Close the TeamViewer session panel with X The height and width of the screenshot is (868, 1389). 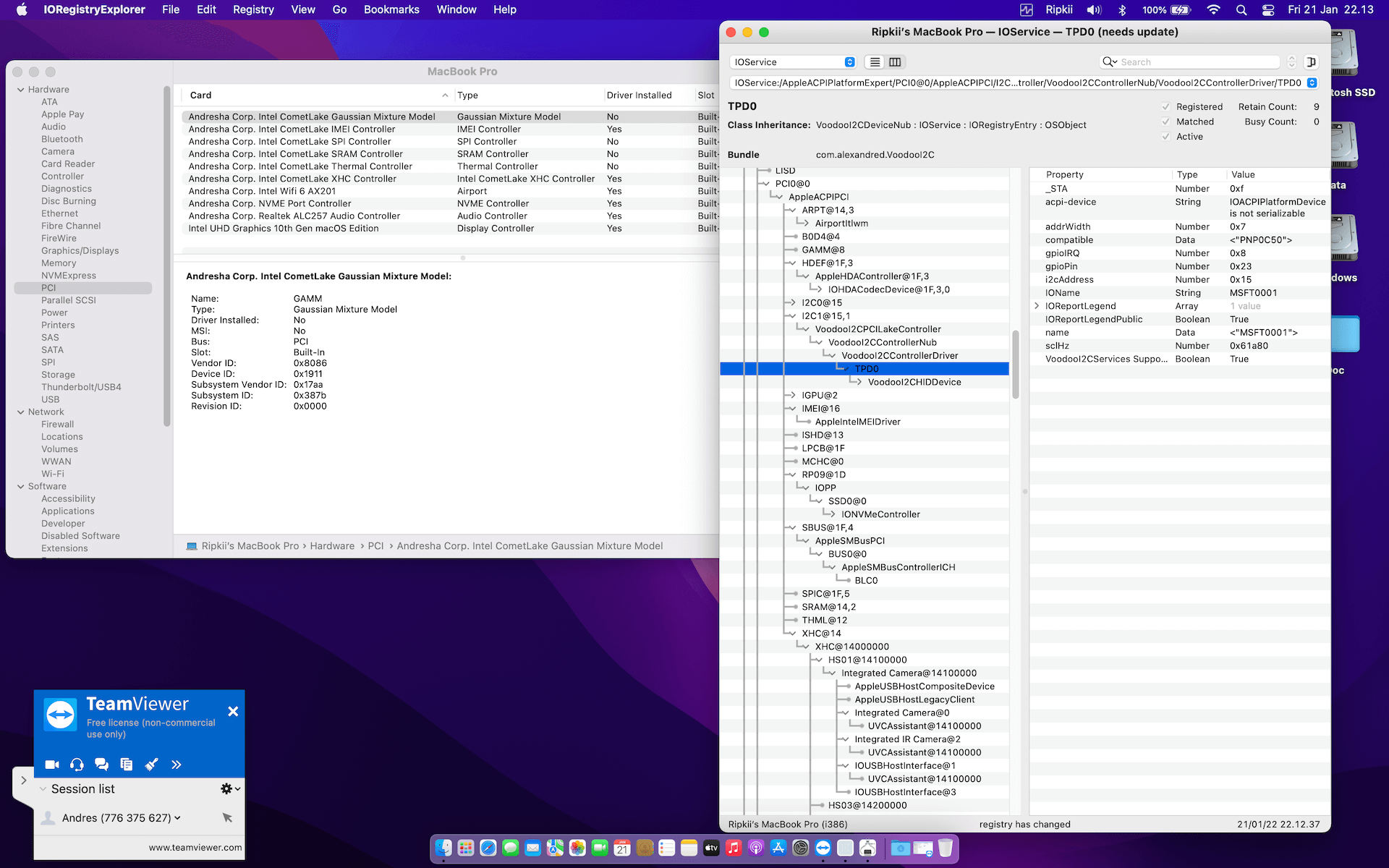[x=233, y=712]
